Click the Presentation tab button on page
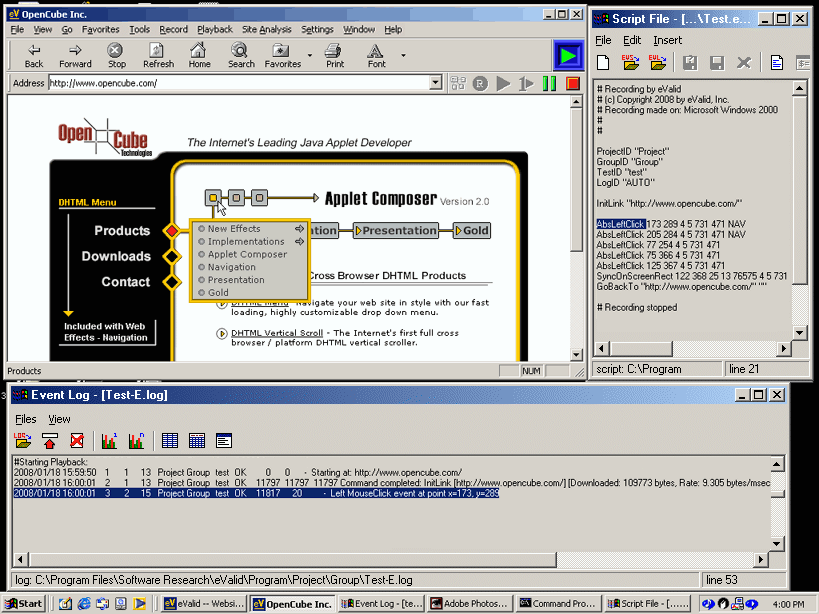The width and height of the screenshot is (819, 614). coord(395,230)
